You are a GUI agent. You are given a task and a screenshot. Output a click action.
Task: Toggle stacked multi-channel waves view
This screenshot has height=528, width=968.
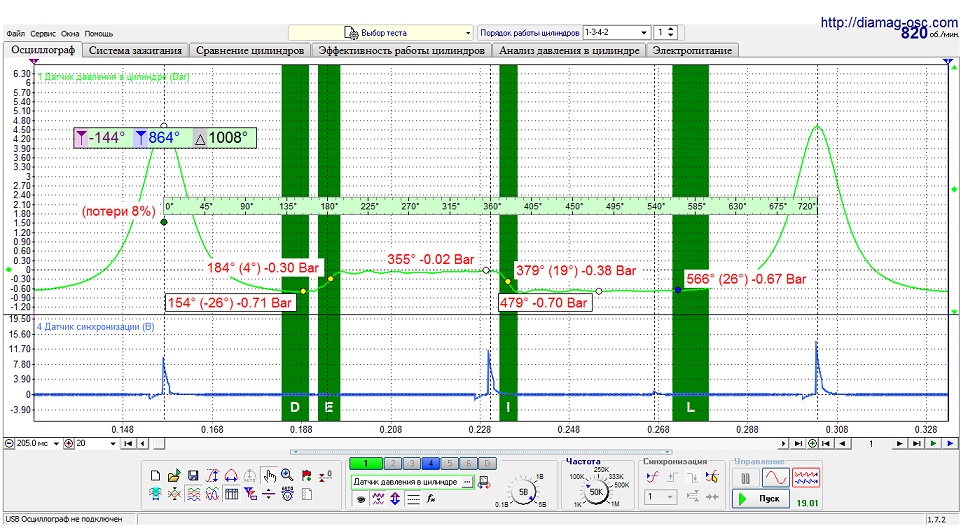point(193,494)
